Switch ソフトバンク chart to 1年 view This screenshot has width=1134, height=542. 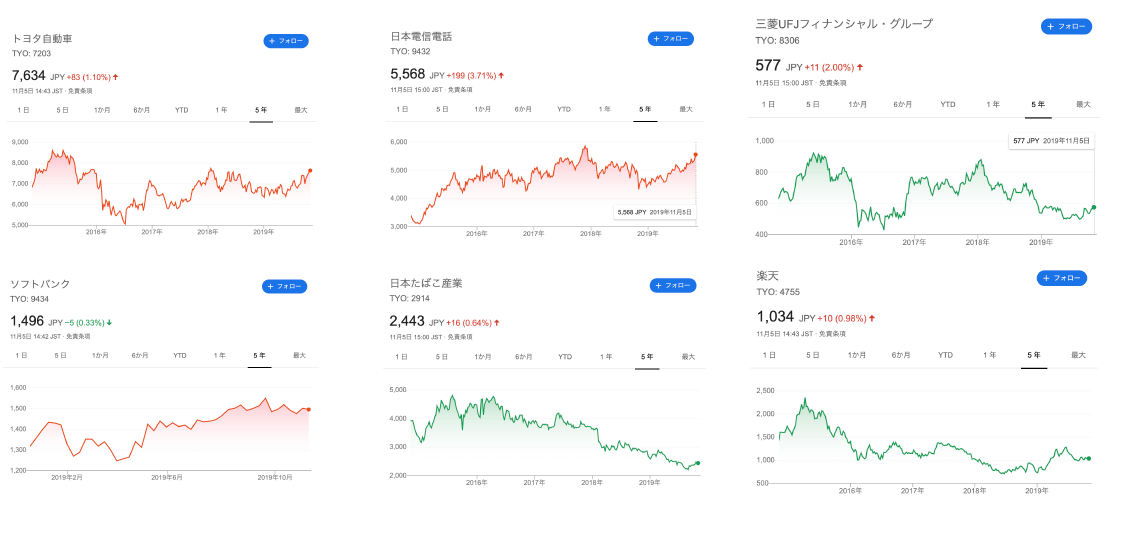point(220,355)
